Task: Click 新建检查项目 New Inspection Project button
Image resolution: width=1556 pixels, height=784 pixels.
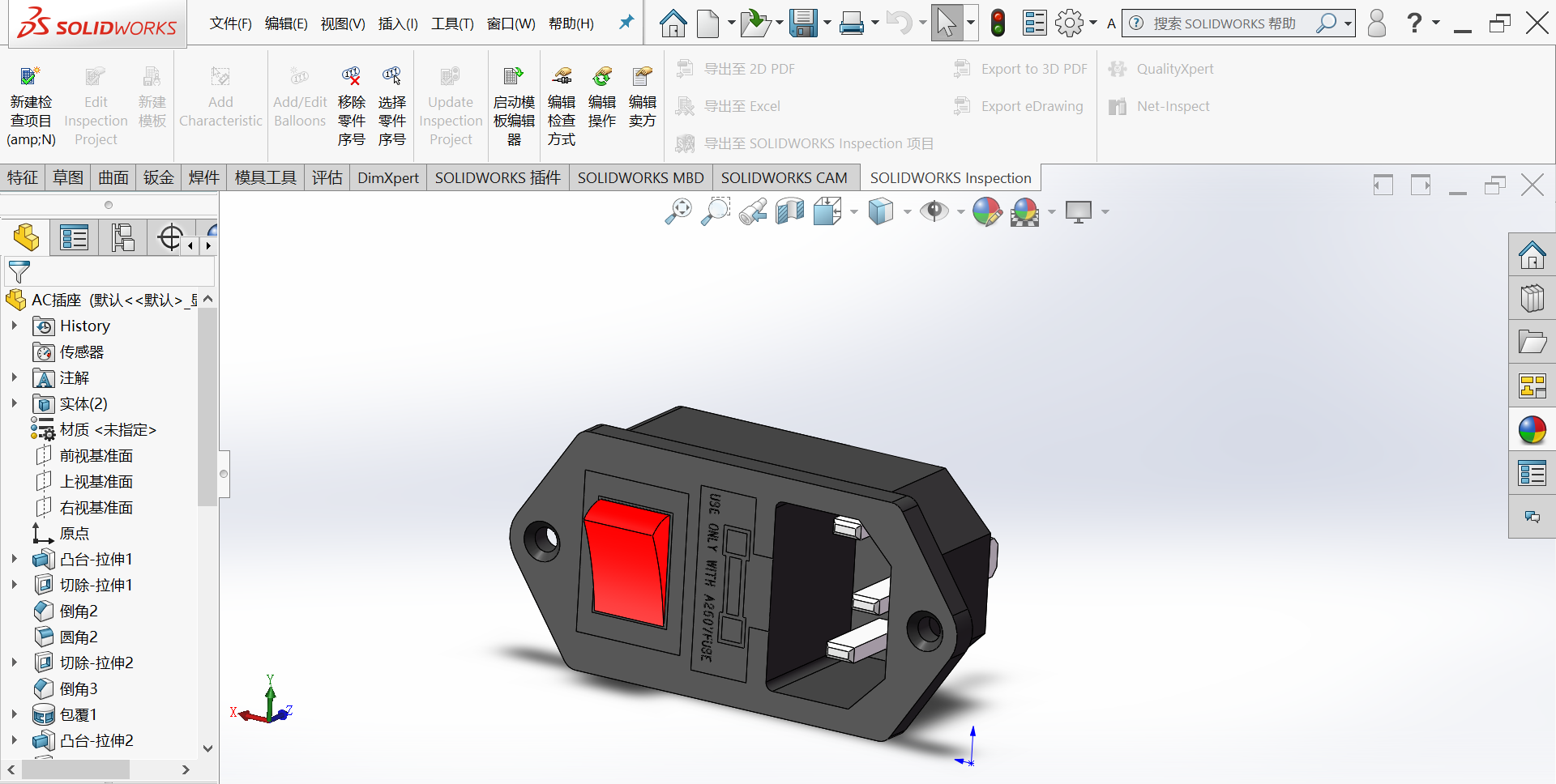Action: [31, 107]
